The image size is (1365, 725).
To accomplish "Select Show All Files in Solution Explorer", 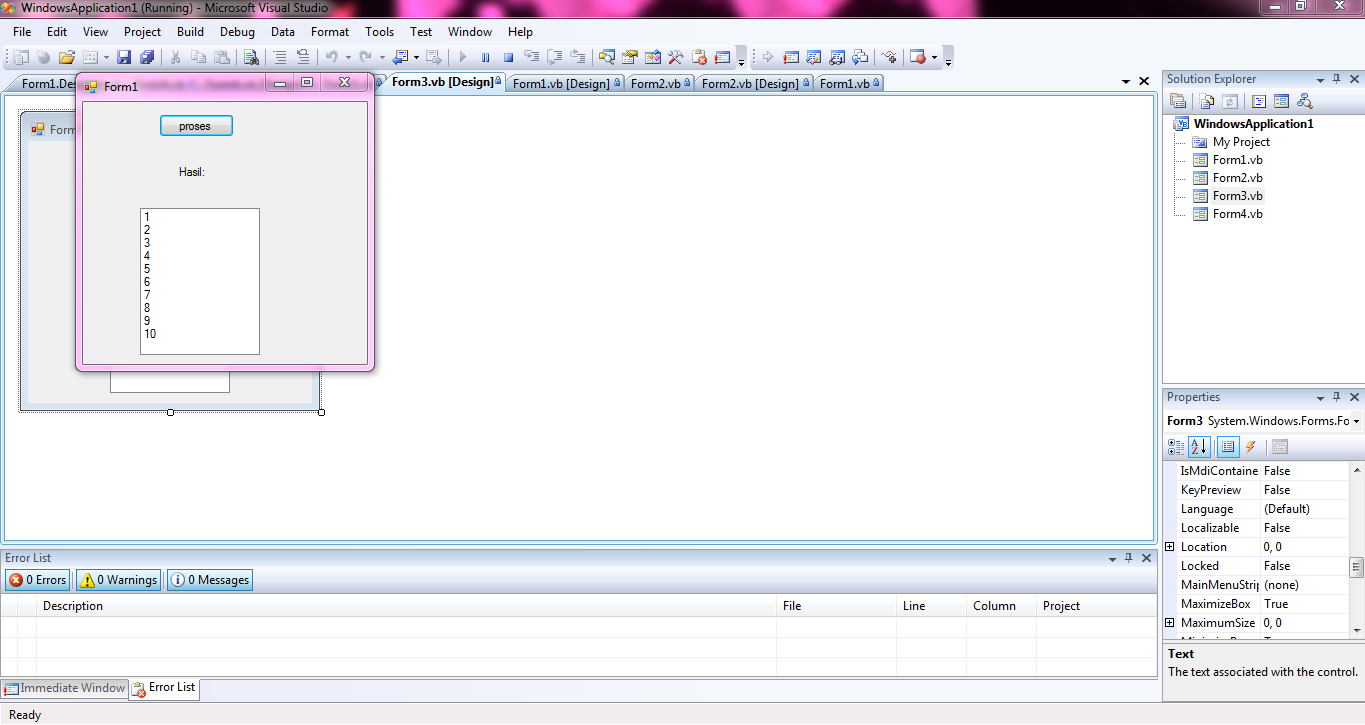I will [x=1206, y=101].
